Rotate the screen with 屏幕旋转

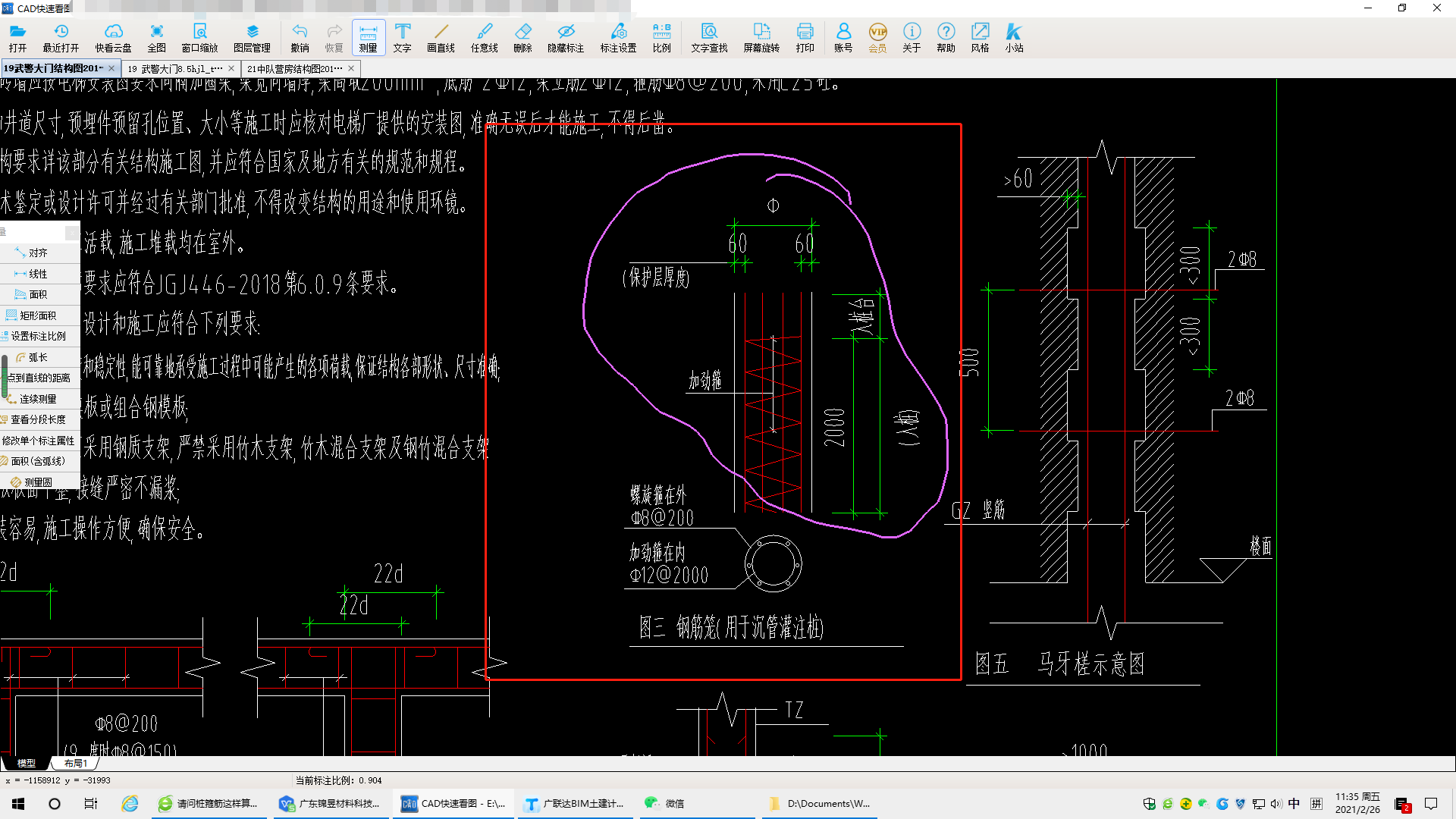point(761,37)
